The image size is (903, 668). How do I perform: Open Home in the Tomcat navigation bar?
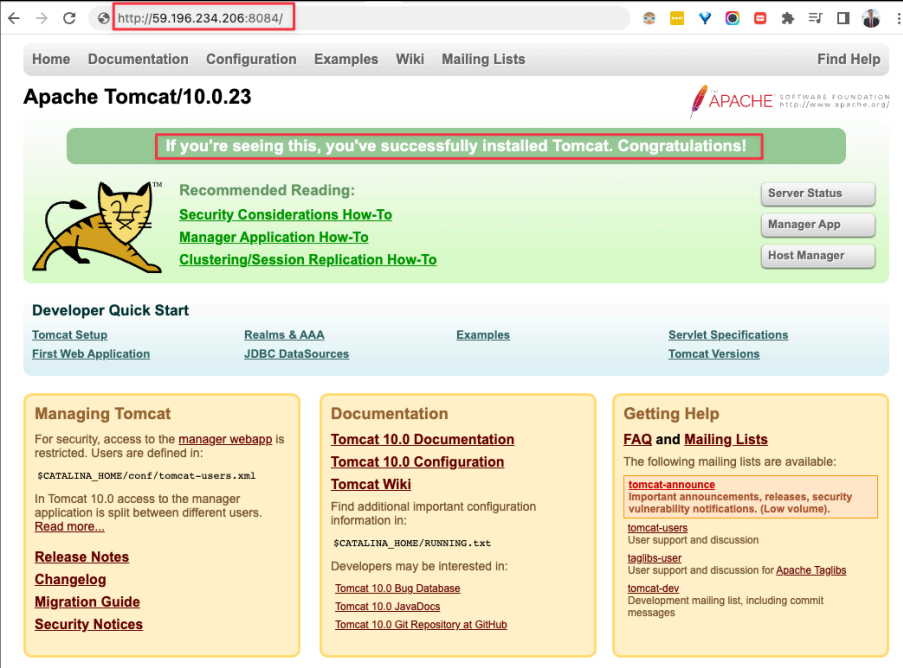click(51, 59)
